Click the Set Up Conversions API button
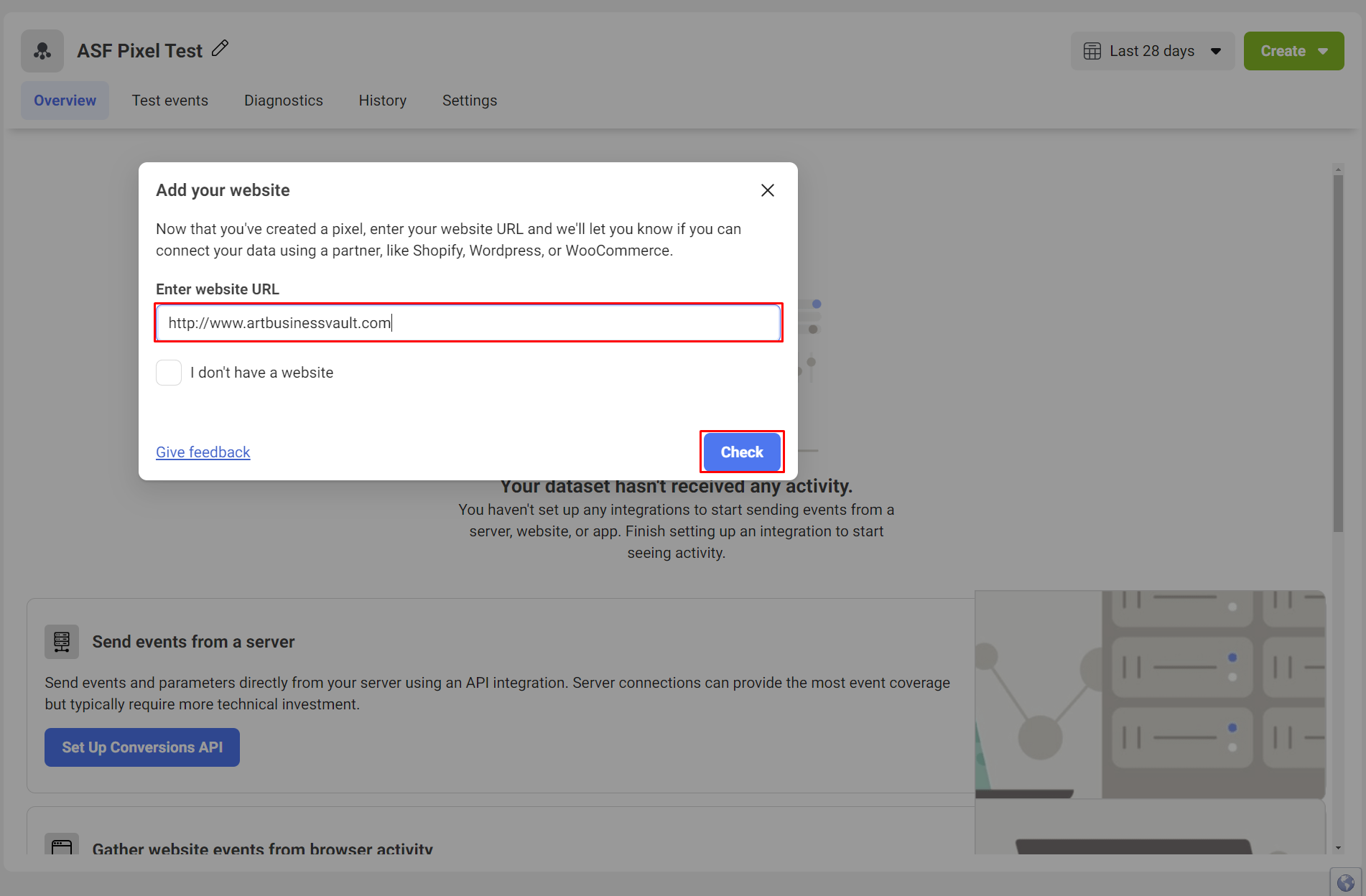Viewport: 1366px width, 896px height. click(x=142, y=747)
